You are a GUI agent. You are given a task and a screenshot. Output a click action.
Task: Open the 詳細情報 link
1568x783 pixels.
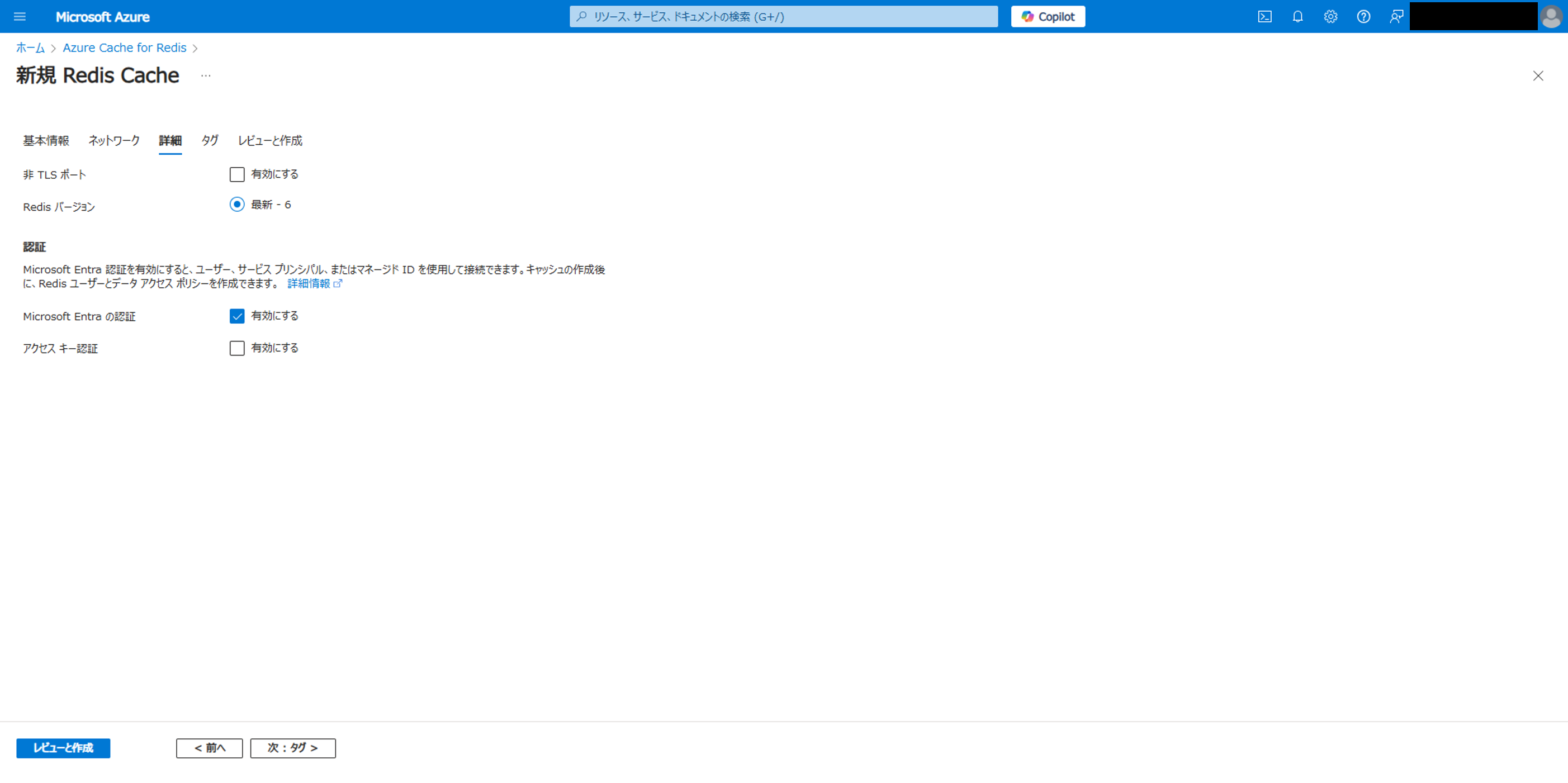315,283
